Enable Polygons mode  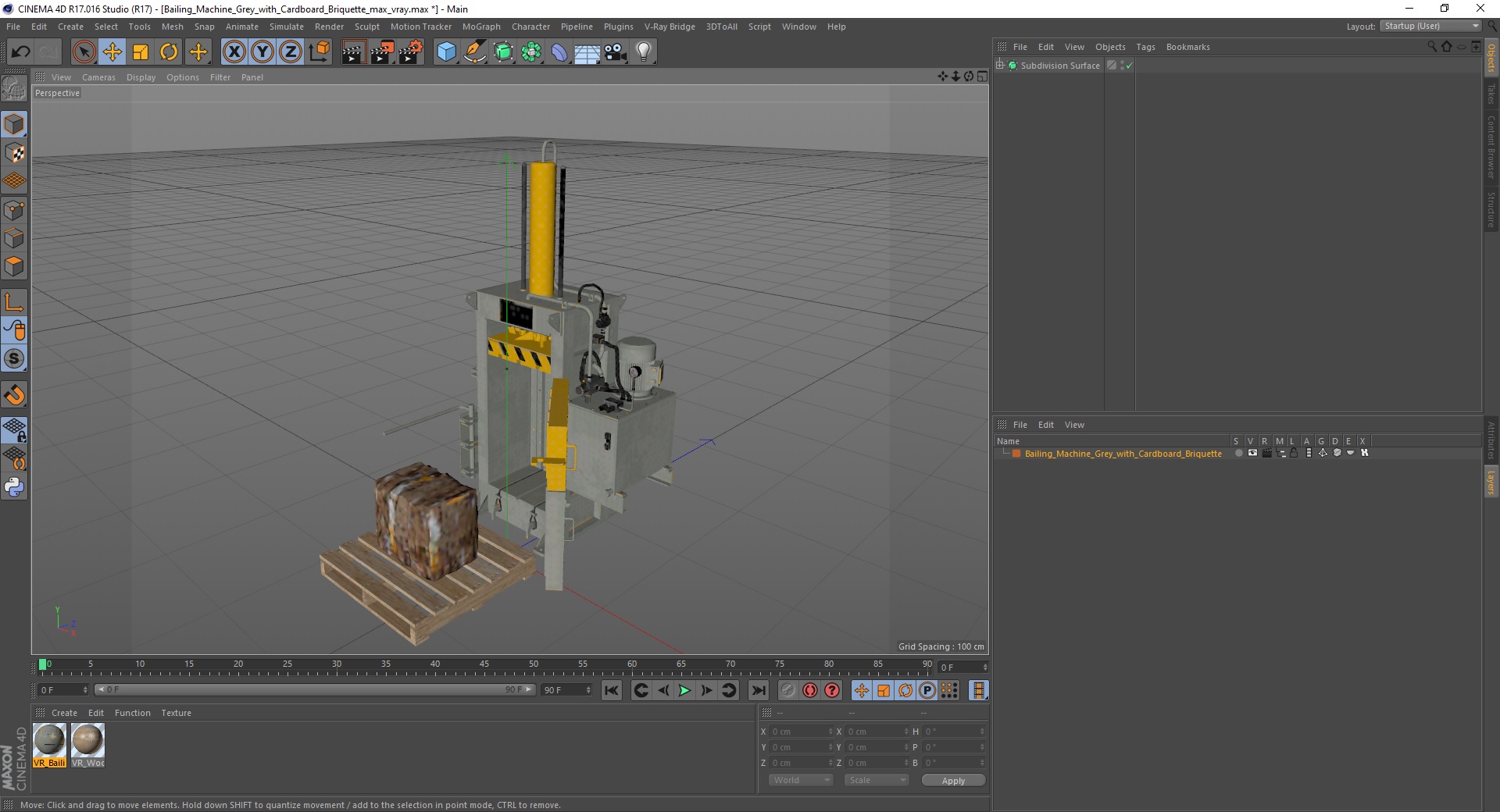pyautogui.click(x=14, y=266)
